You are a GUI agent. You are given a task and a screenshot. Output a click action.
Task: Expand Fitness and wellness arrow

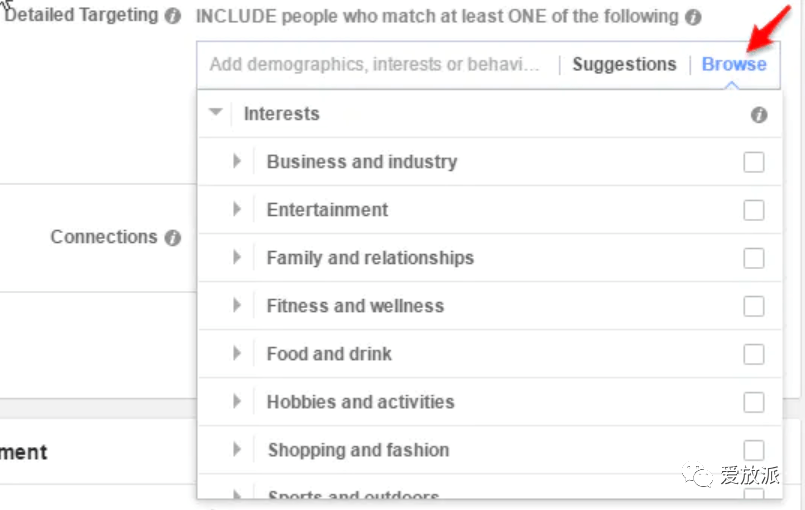(x=237, y=305)
